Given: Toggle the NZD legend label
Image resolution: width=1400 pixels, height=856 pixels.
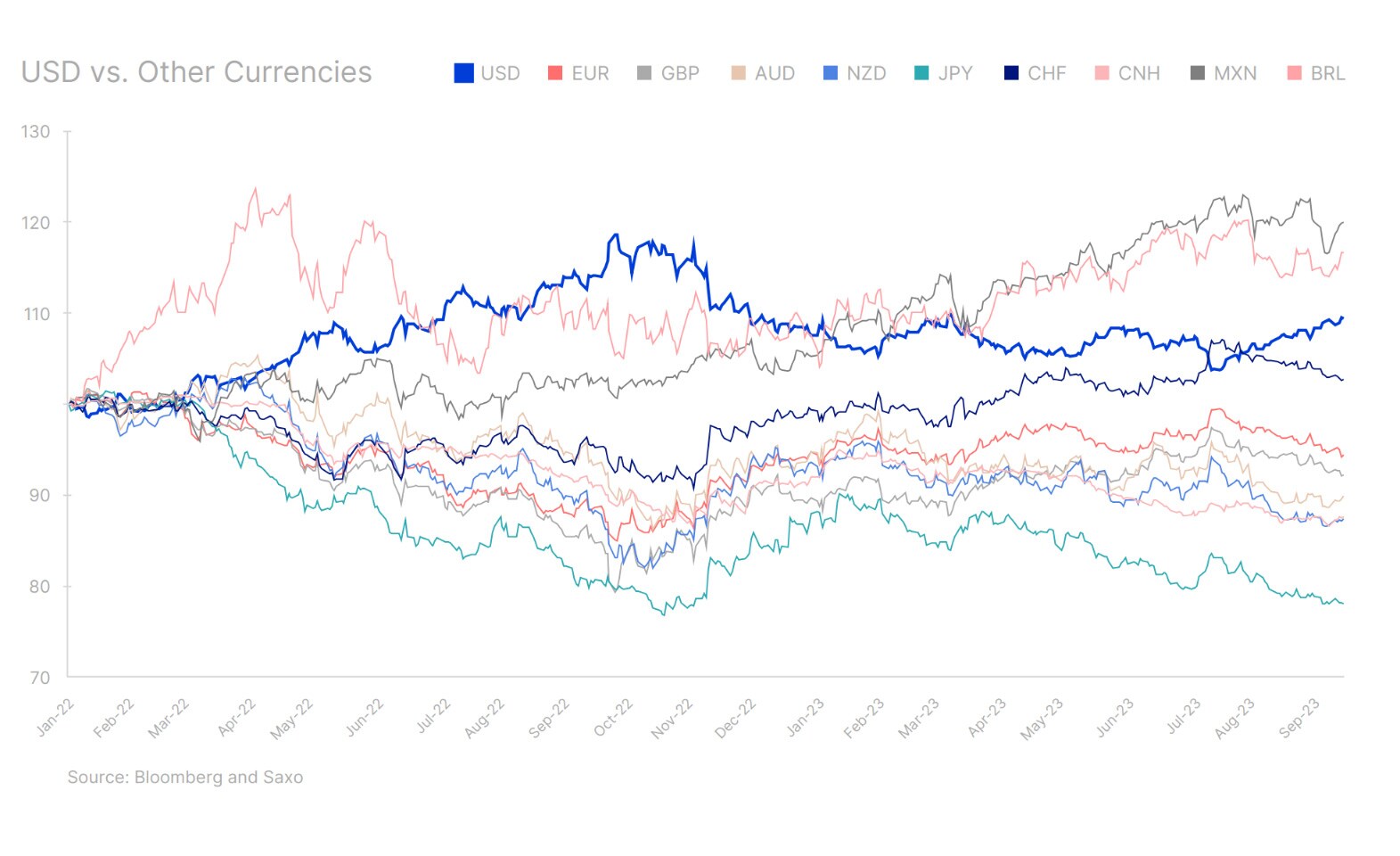Looking at the screenshot, I should [865, 73].
